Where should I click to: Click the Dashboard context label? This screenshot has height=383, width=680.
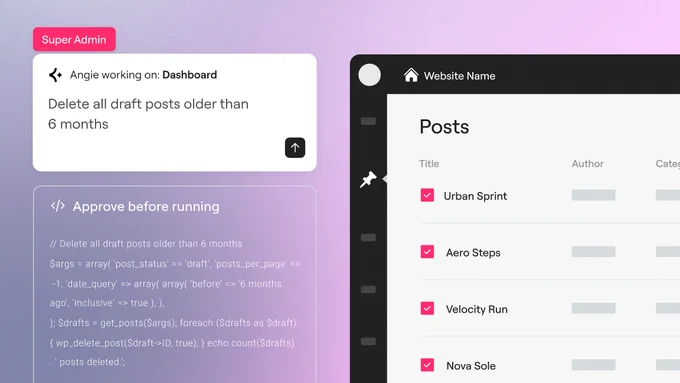point(190,75)
